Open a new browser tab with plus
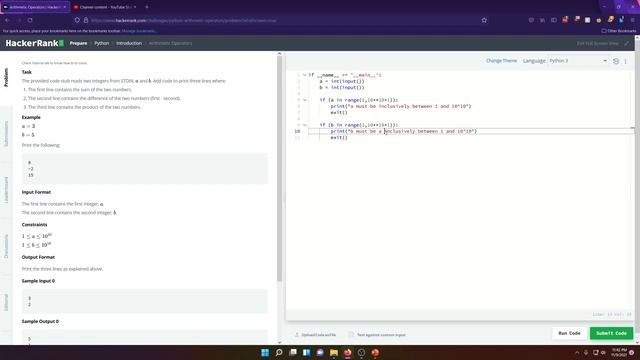 click(x=147, y=7)
